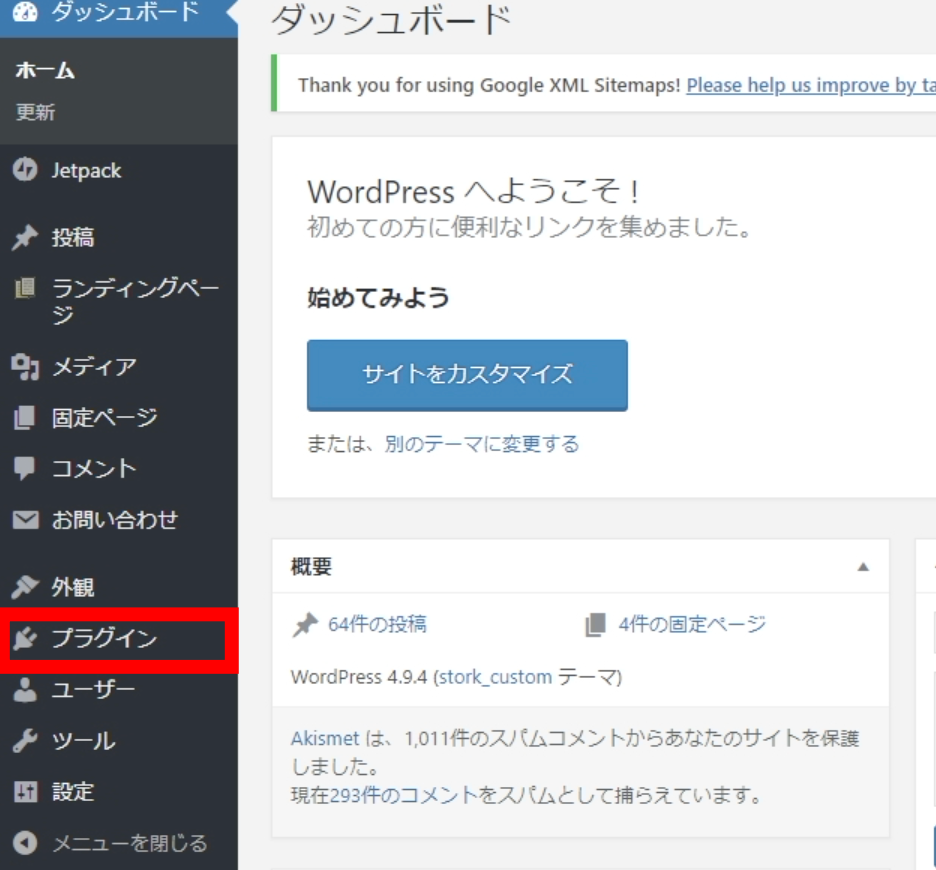Viewport: 936px width, 870px height.
Task: Click the WordPress 4.9.4 version text
Action: pos(359,677)
